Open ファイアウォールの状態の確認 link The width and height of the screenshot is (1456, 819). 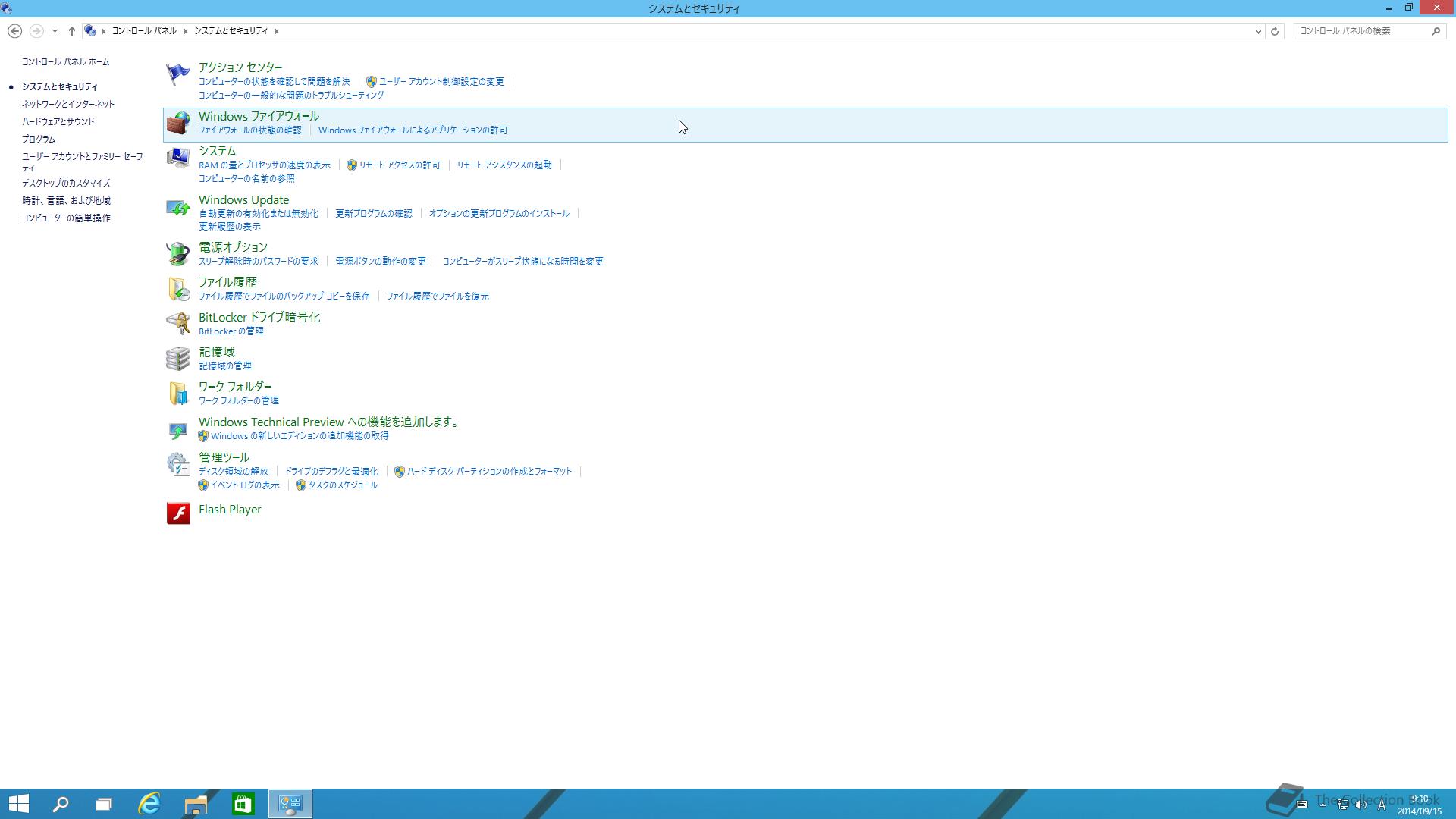[250, 130]
